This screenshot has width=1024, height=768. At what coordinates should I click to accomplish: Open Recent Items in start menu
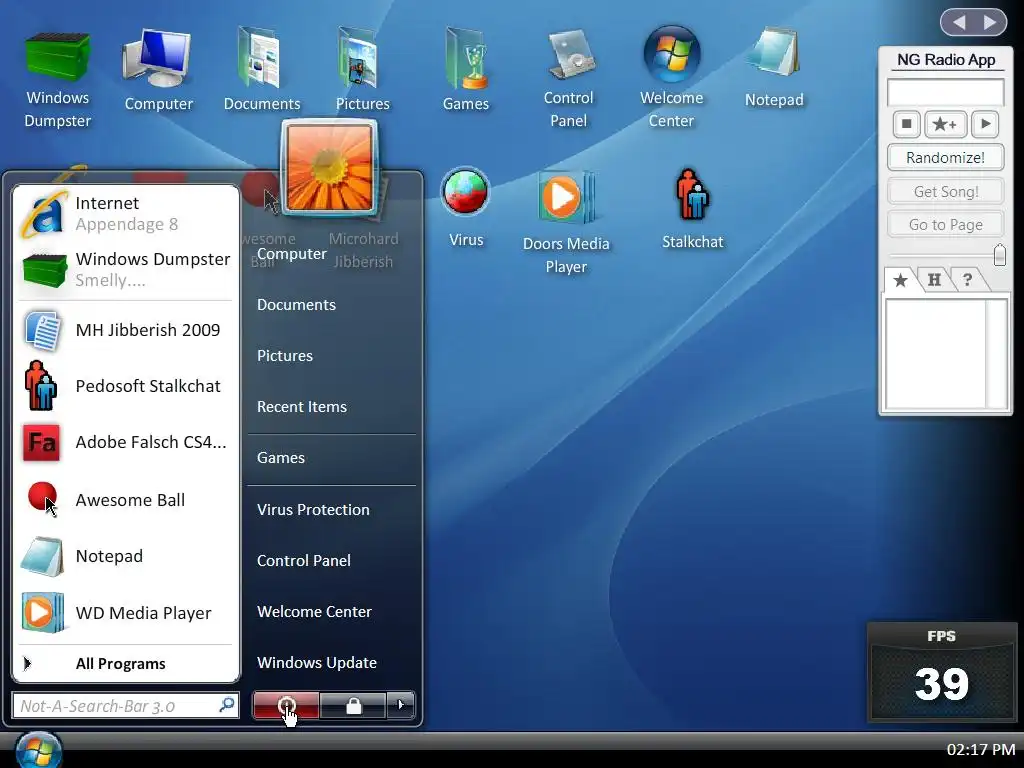pos(302,407)
